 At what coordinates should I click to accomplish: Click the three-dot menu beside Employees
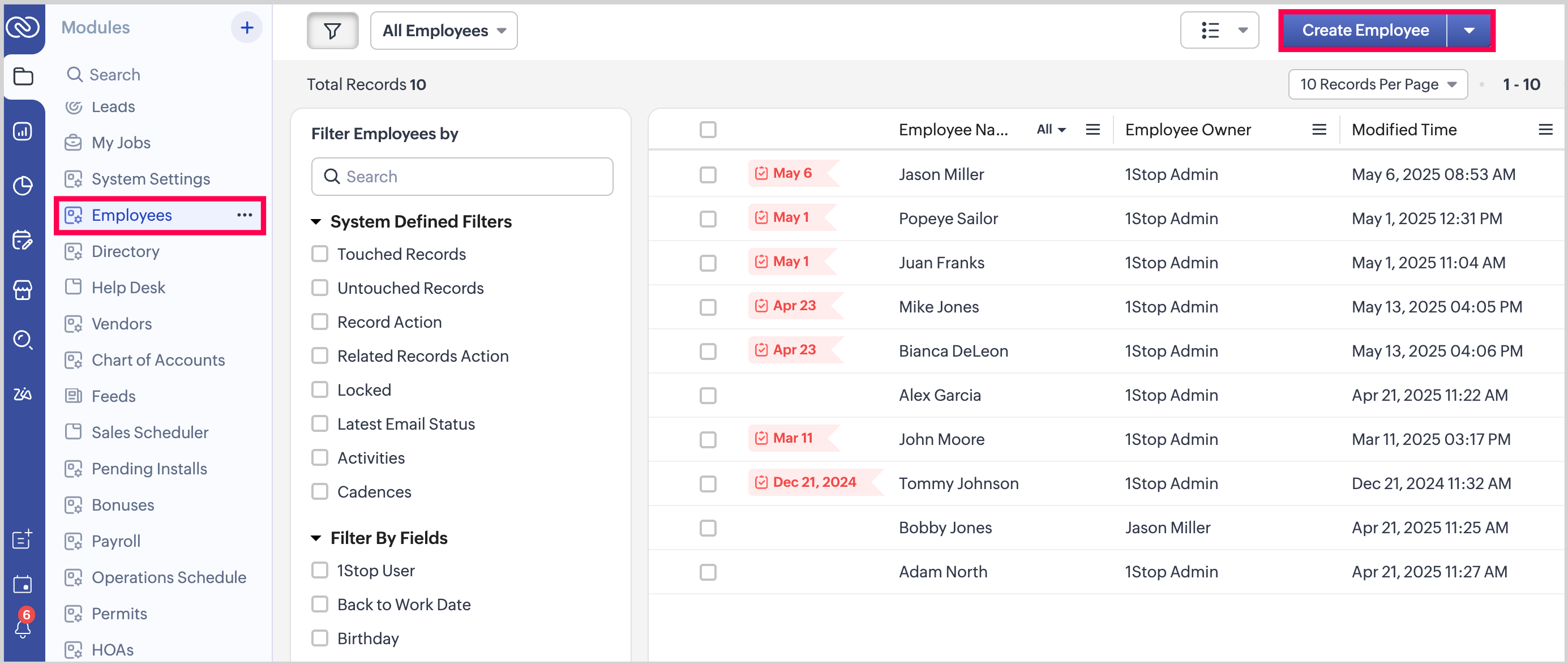tap(245, 215)
